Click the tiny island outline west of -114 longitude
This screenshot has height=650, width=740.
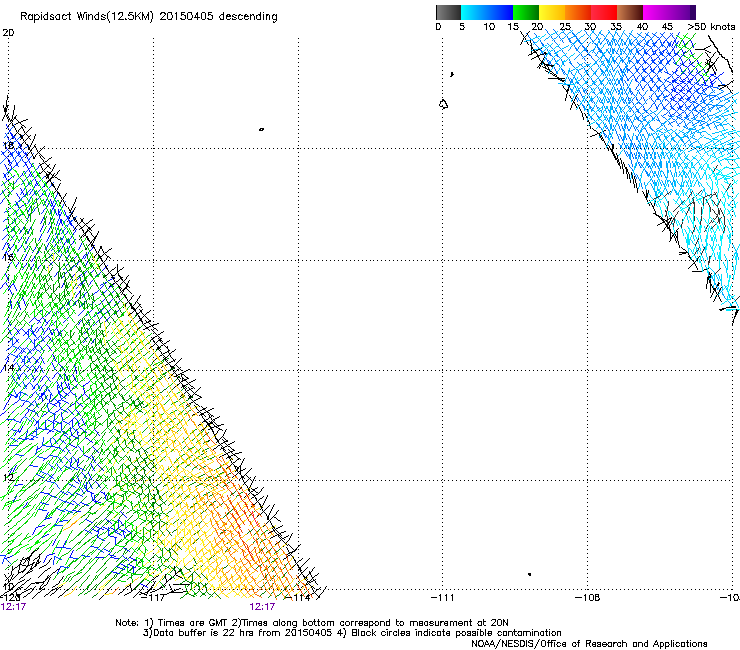pos(261,129)
